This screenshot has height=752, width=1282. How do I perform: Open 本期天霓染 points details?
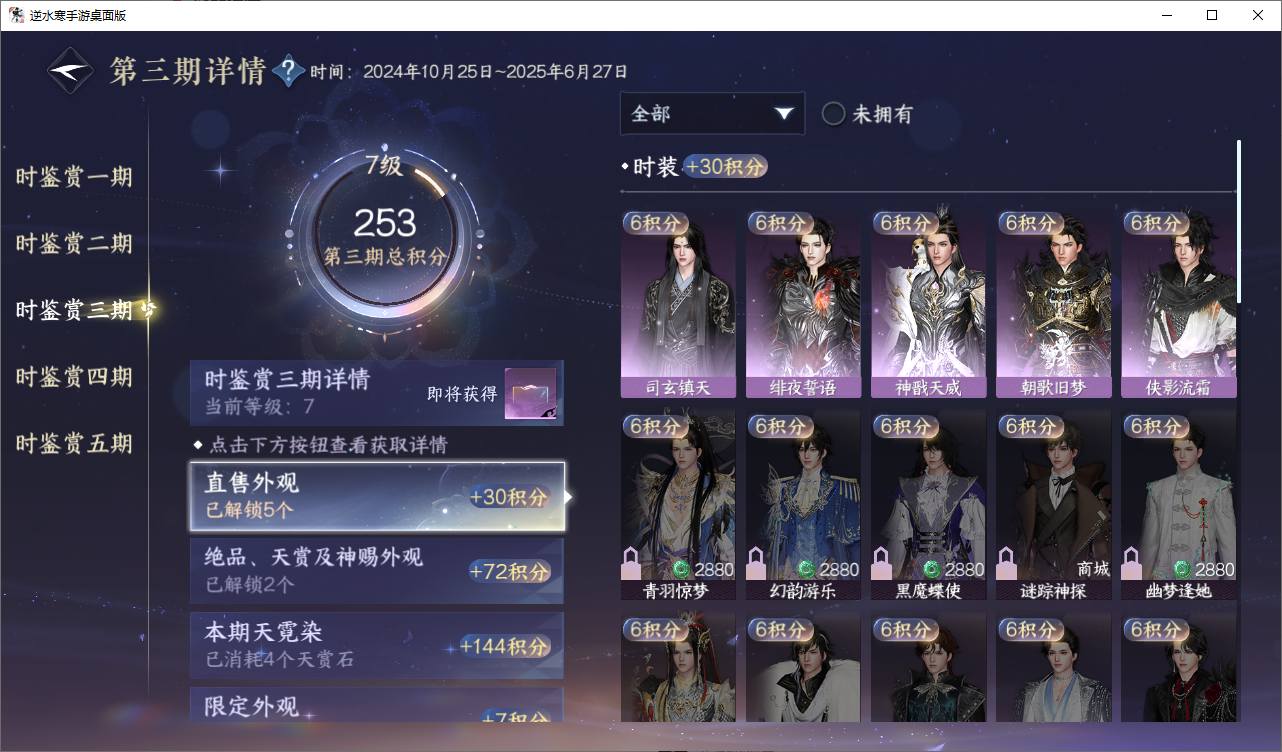click(377, 646)
